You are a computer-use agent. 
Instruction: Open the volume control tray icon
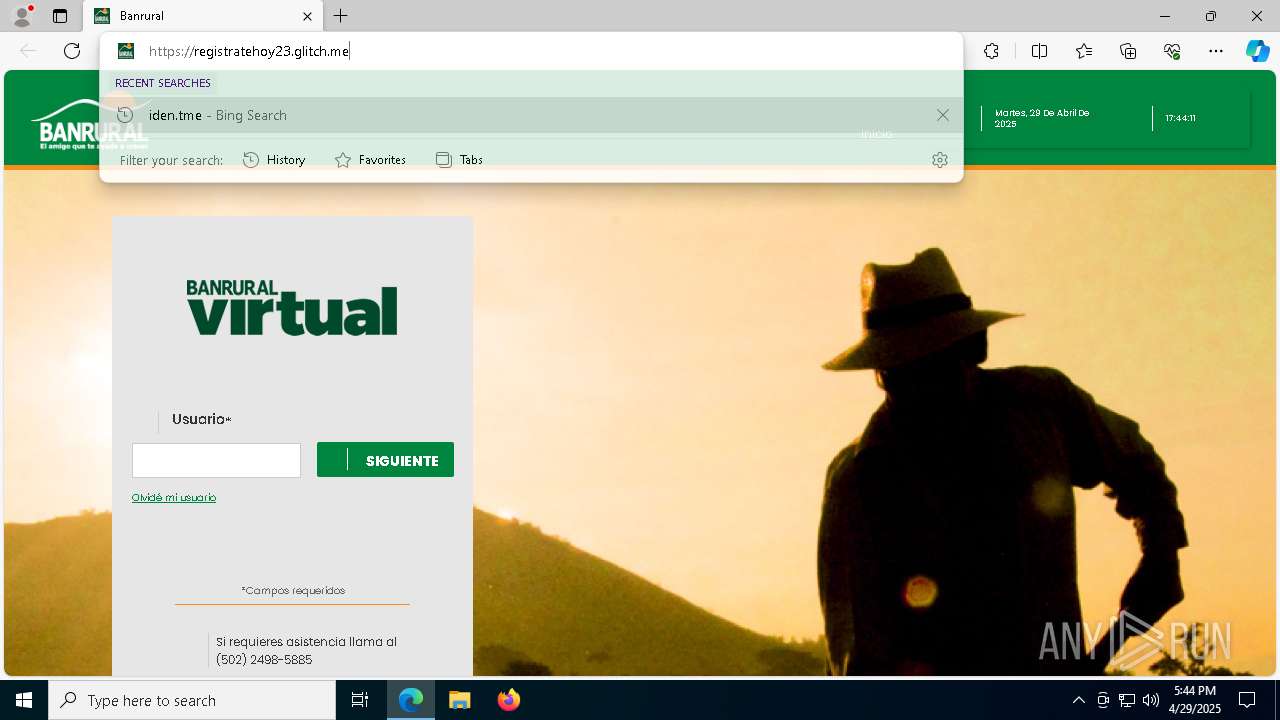coord(1151,700)
